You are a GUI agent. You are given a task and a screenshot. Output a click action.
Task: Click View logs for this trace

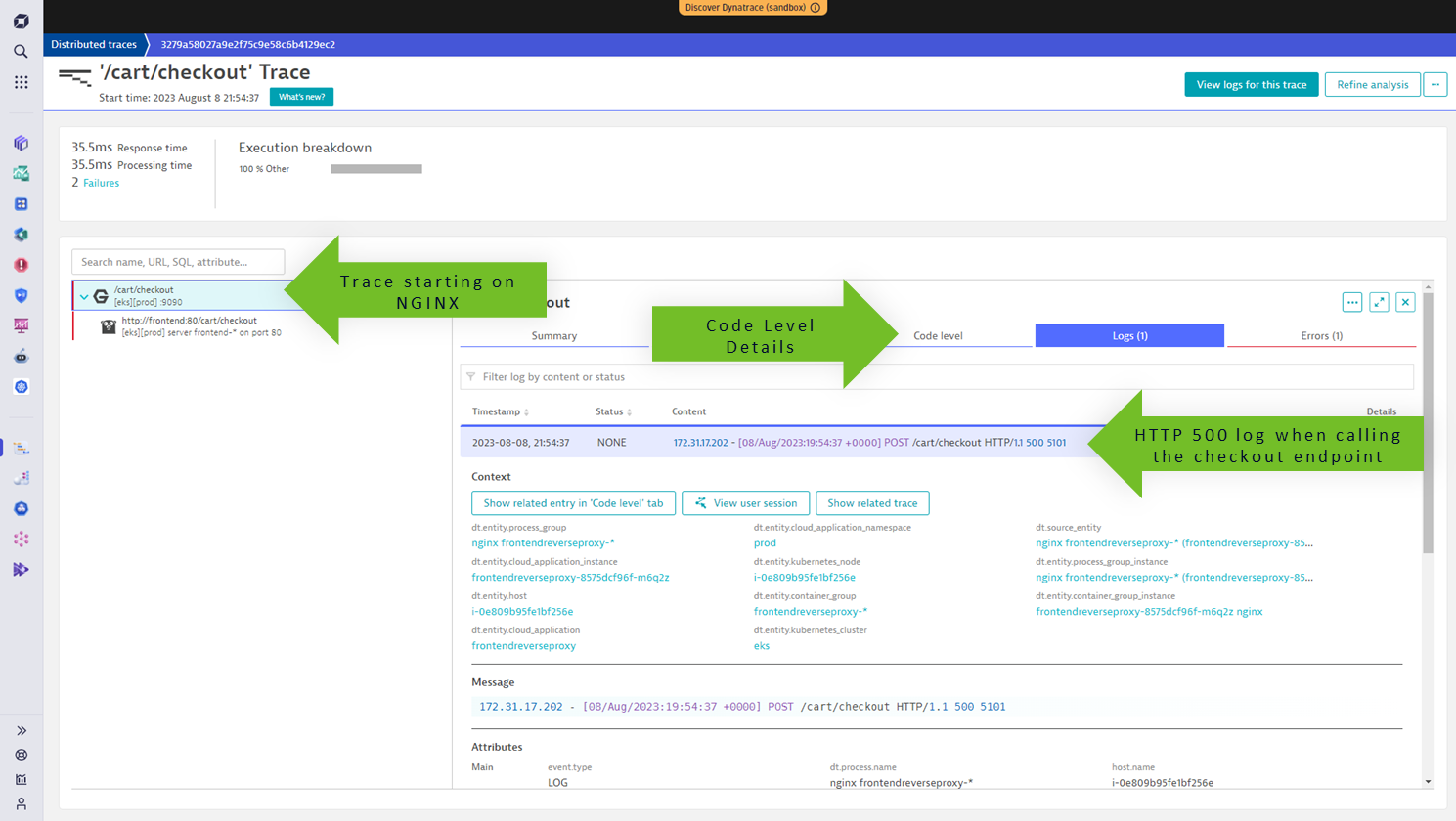click(x=1252, y=85)
